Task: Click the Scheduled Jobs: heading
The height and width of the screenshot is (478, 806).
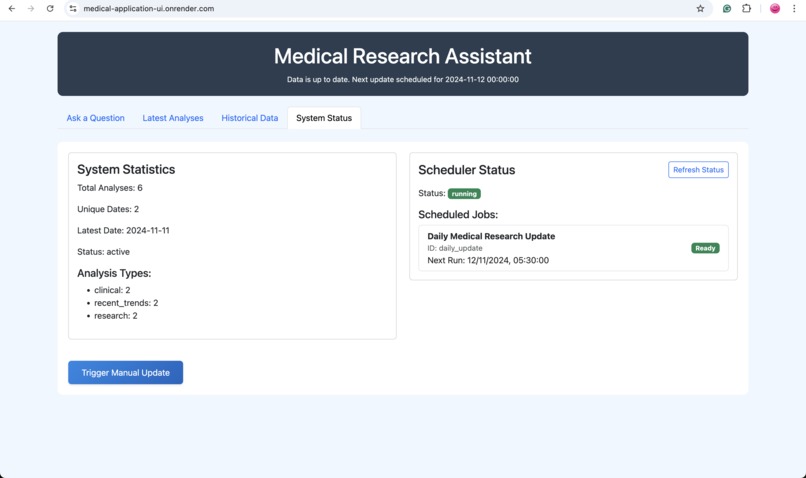Action: coord(458,215)
